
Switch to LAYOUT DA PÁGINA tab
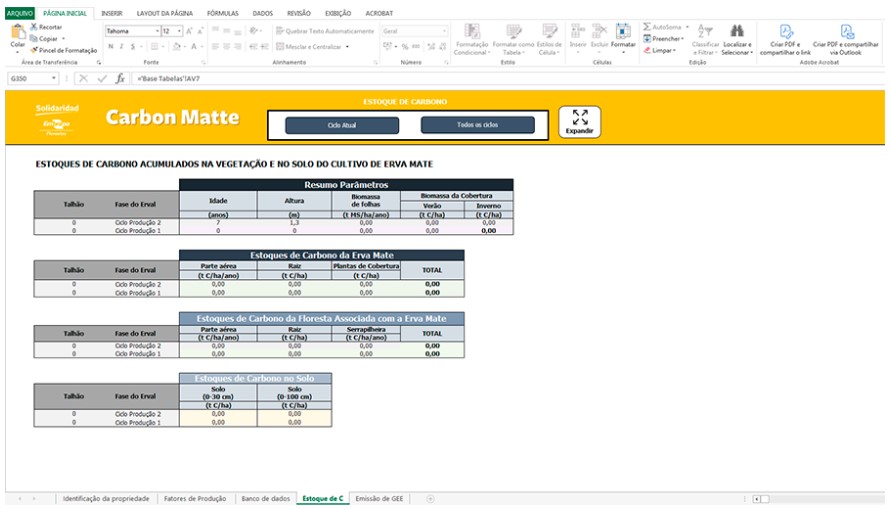pos(165,13)
